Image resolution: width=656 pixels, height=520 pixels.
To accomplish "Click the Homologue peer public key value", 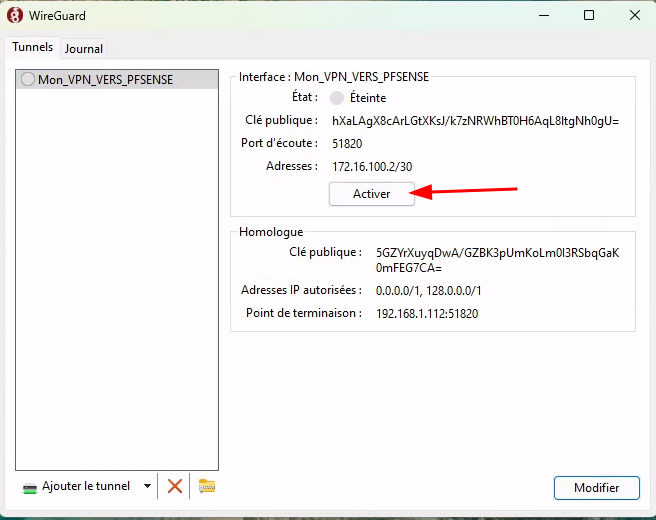I will (x=497, y=260).
